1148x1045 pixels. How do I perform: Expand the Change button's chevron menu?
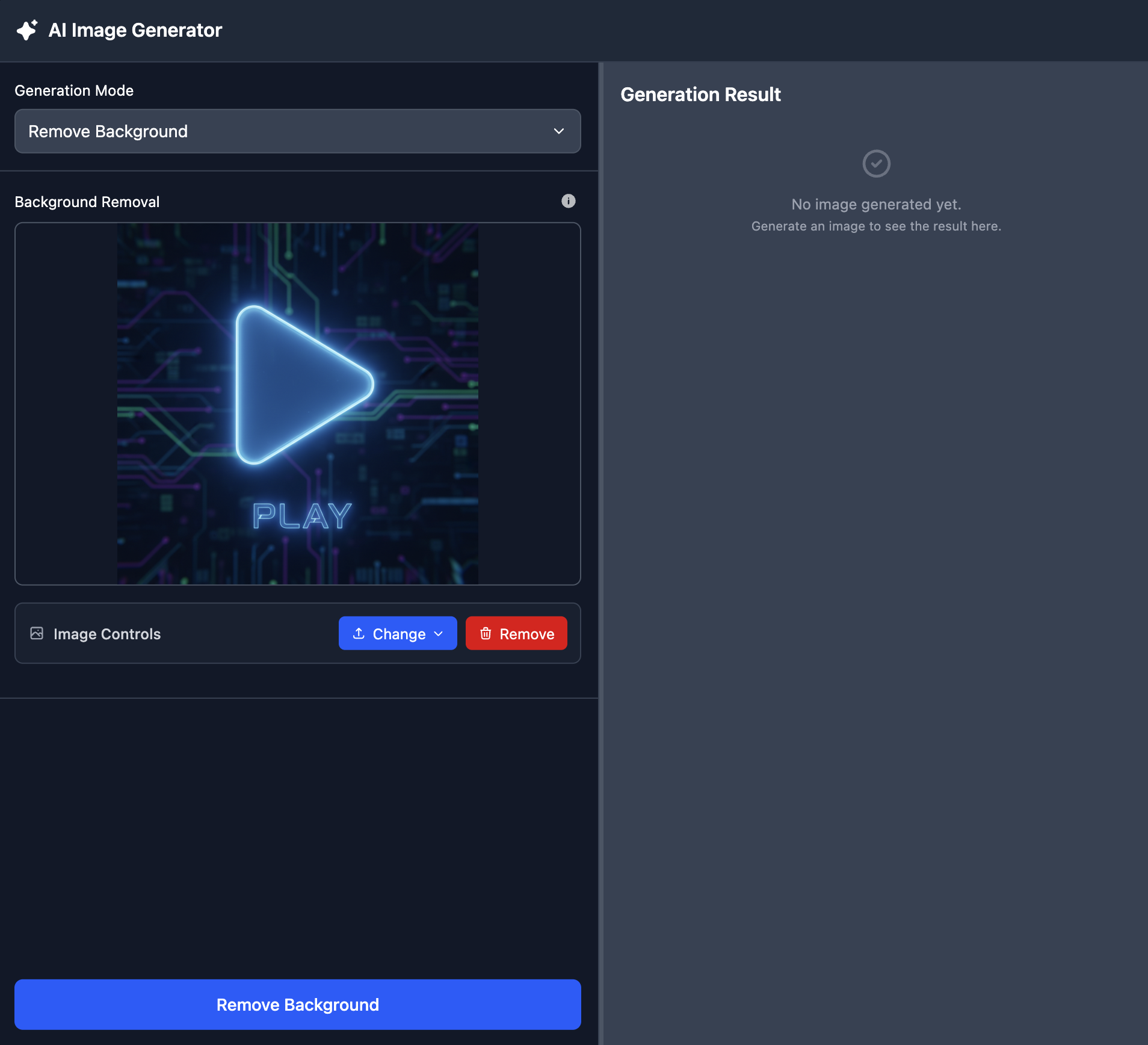point(439,633)
